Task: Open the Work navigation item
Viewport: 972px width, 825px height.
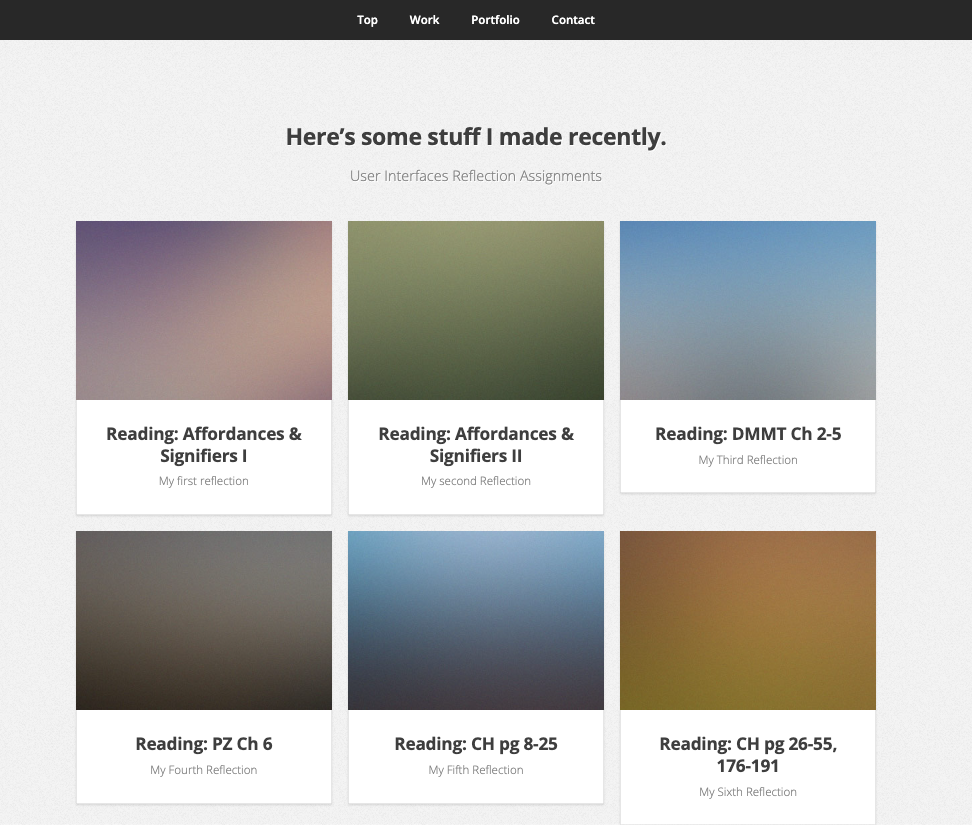Action: (424, 20)
